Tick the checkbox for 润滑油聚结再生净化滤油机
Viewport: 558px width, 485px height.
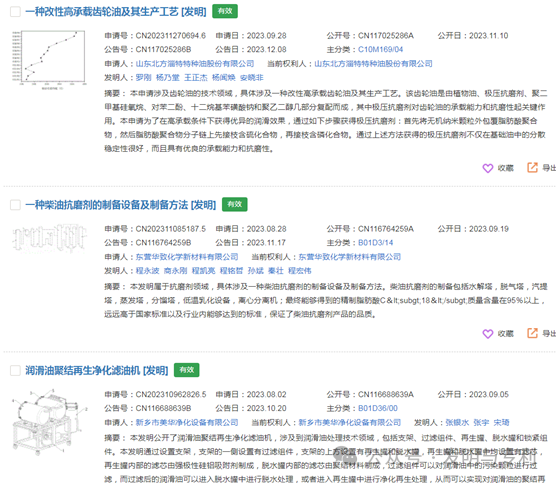[x=15, y=370]
